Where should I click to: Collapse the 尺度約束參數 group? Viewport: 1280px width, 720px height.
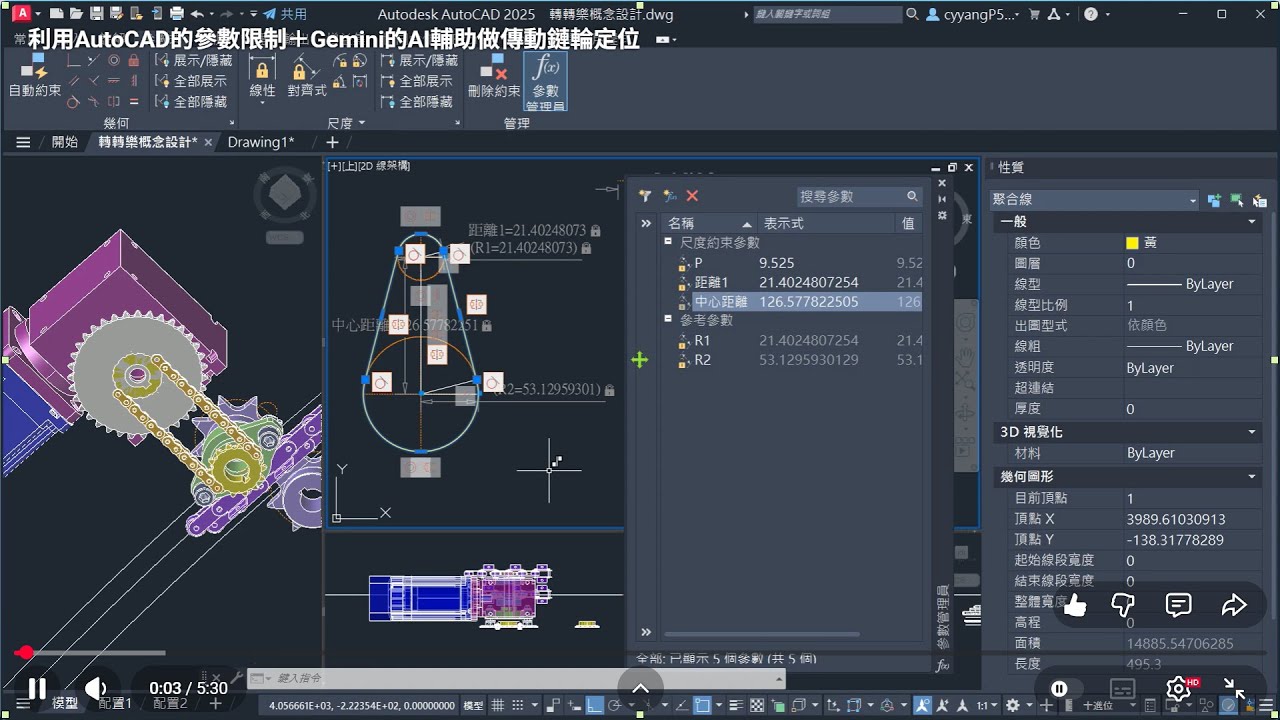coord(668,242)
